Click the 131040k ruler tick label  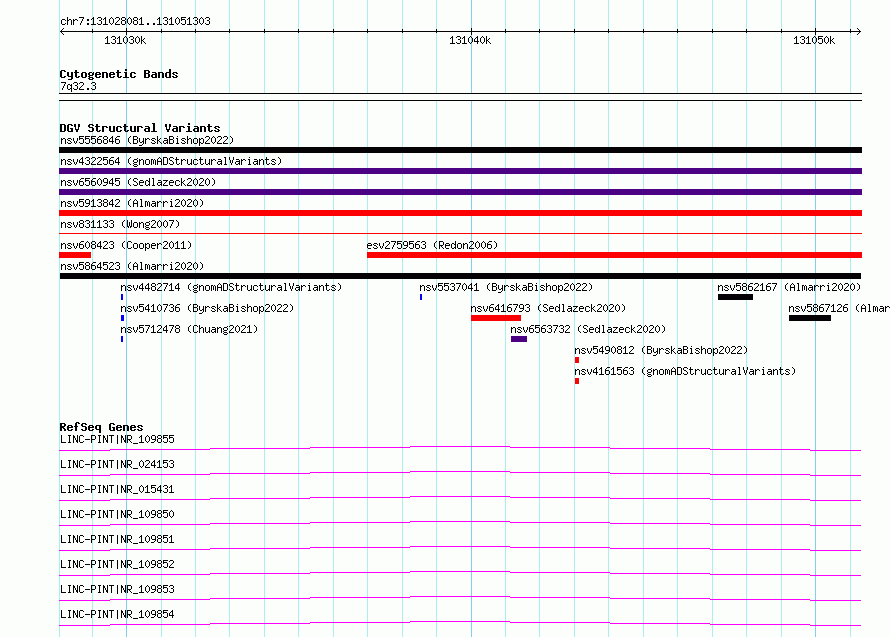470,40
